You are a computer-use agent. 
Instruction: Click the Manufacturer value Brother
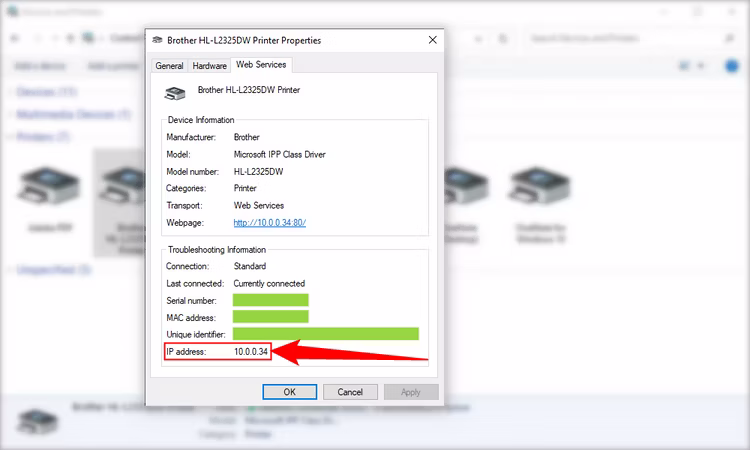246,137
